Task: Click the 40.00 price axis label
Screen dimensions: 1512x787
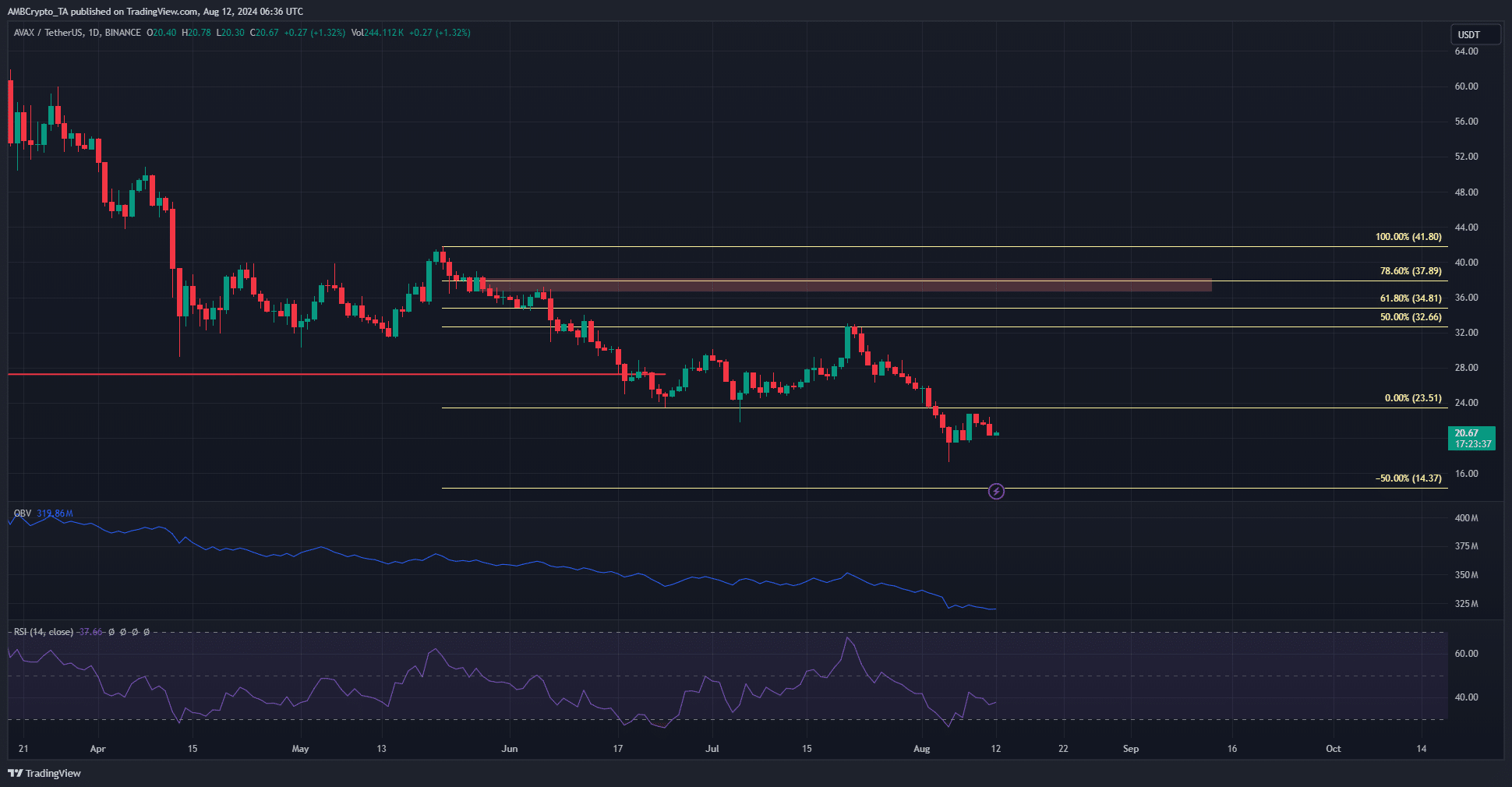Action: (1466, 263)
